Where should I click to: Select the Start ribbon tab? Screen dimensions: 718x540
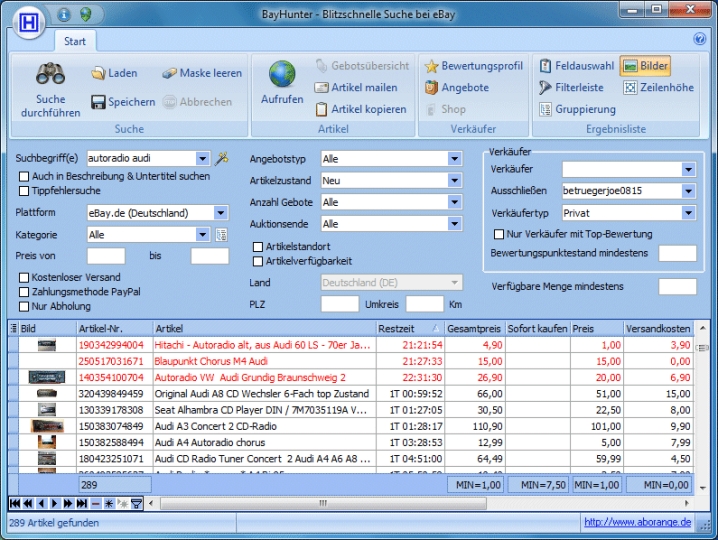(75, 41)
